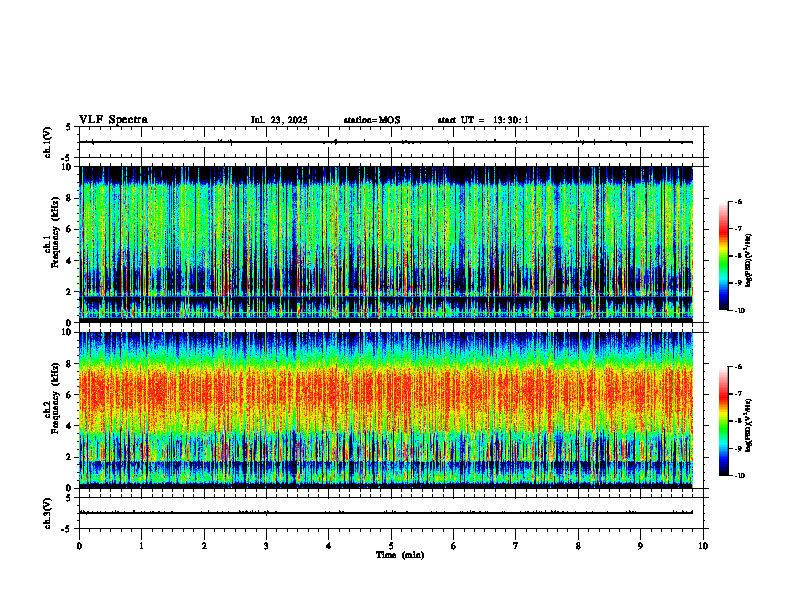Click time axis tick label 2
This screenshot has width=792, height=612.
(204, 546)
